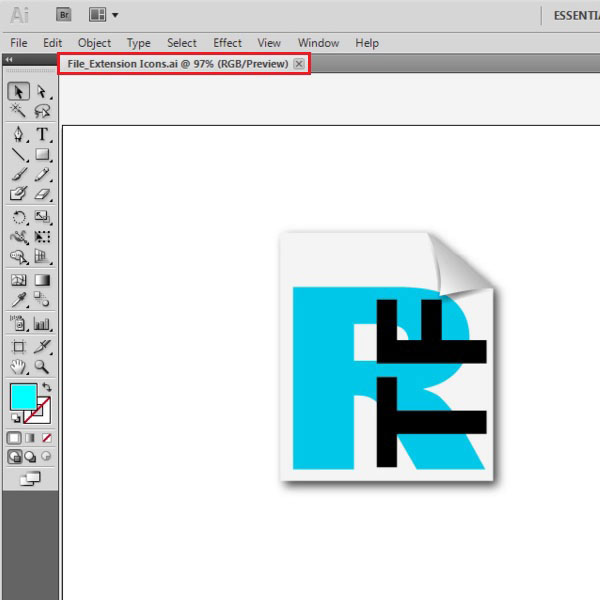The height and width of the screenshot is (600, 600).
Task: Swap fill and stroke colors arrow
Action: click(47, 387)
